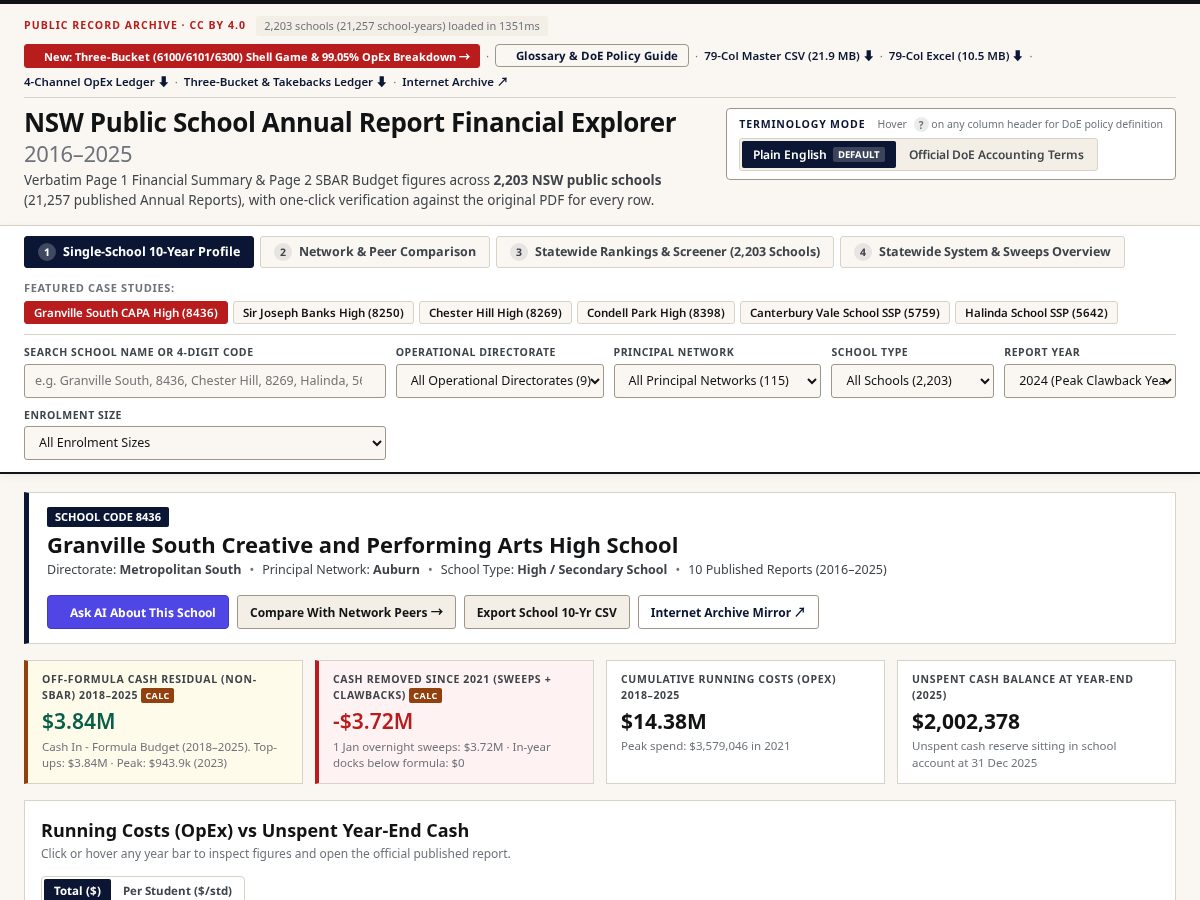
Task: Open Statewide Rankings & Screener tab
Action: [x=665, y=252]
